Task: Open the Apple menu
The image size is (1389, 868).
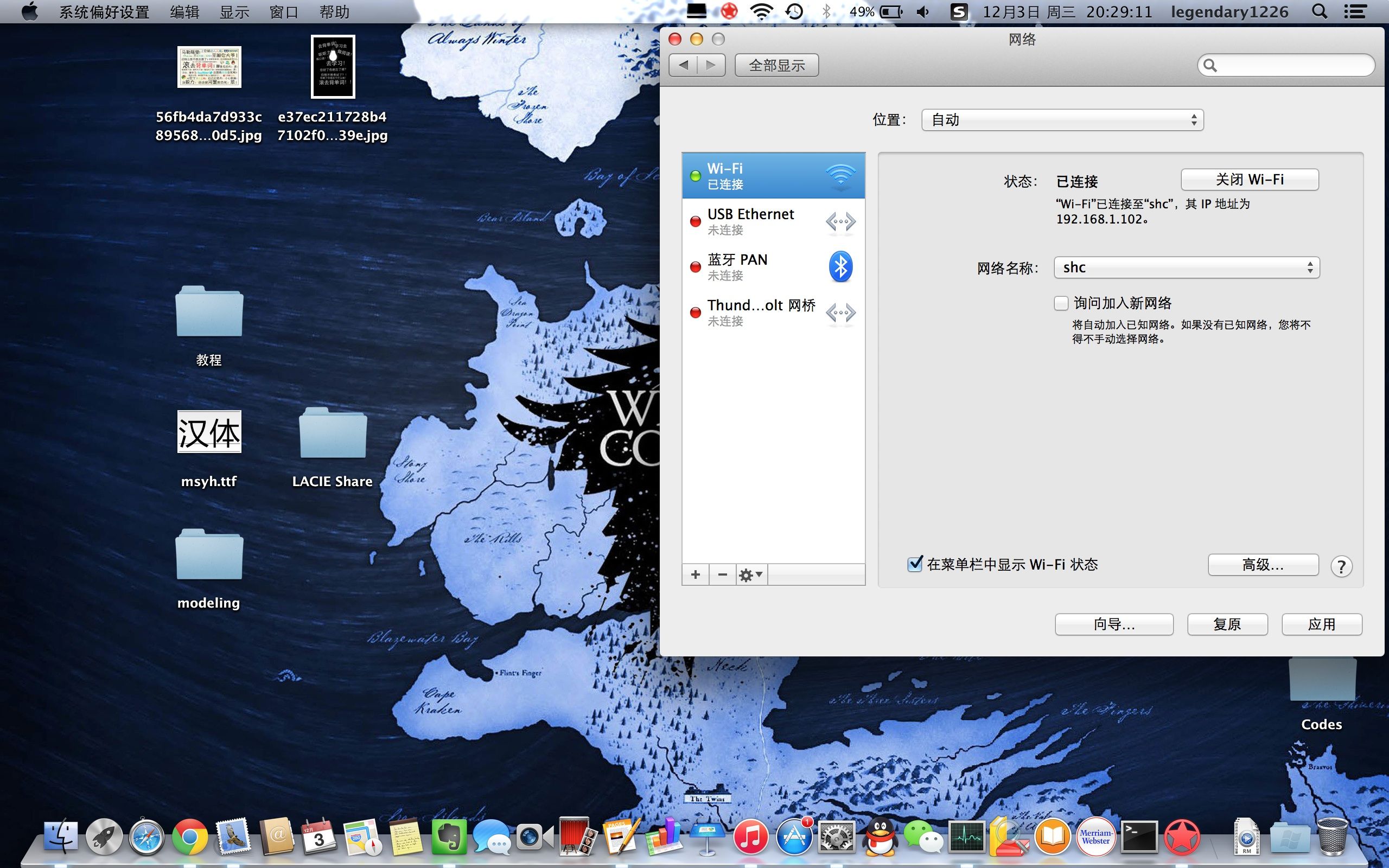Action: 30,11
